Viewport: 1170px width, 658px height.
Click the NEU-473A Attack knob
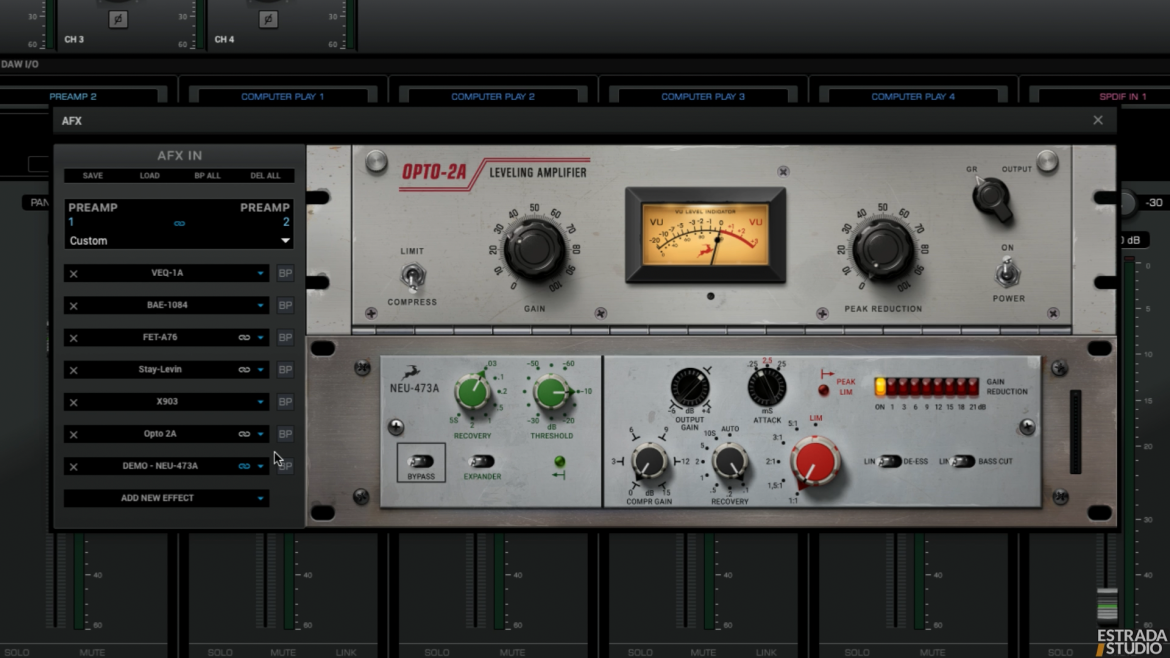coord(766,387)
